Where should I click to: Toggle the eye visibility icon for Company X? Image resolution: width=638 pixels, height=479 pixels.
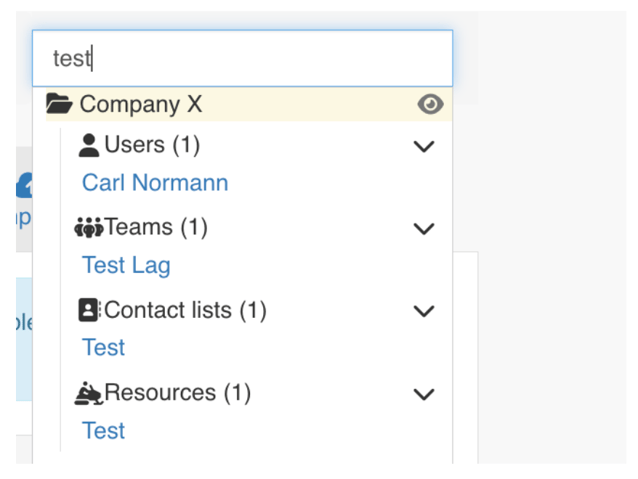coord(430,104)
